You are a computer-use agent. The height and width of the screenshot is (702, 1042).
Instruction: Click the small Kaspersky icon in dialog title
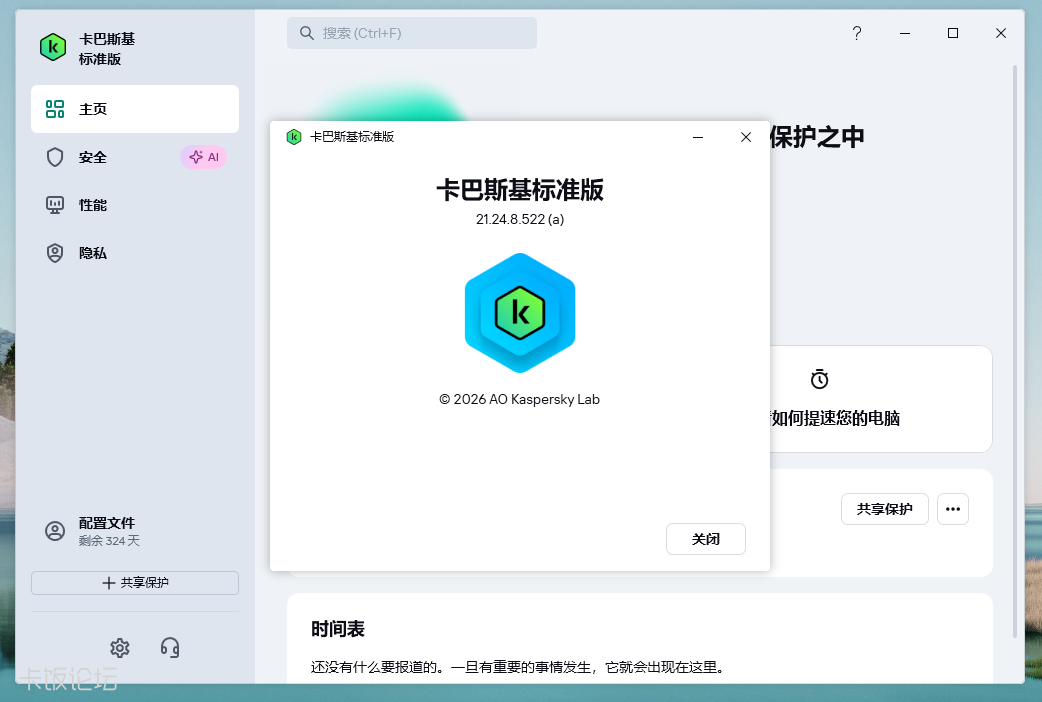[x=294, y=137]
